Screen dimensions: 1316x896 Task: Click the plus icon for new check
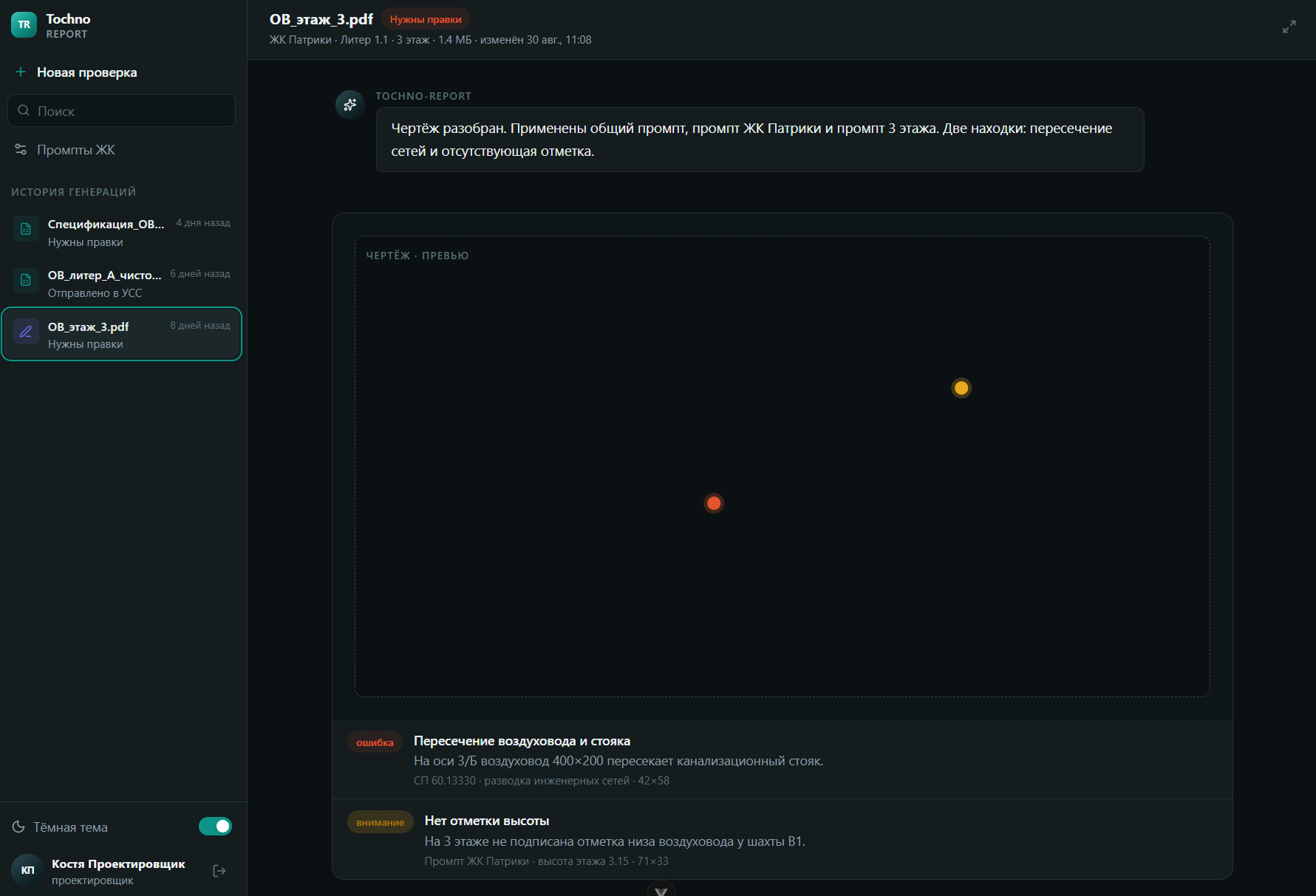tap(21, 72)
